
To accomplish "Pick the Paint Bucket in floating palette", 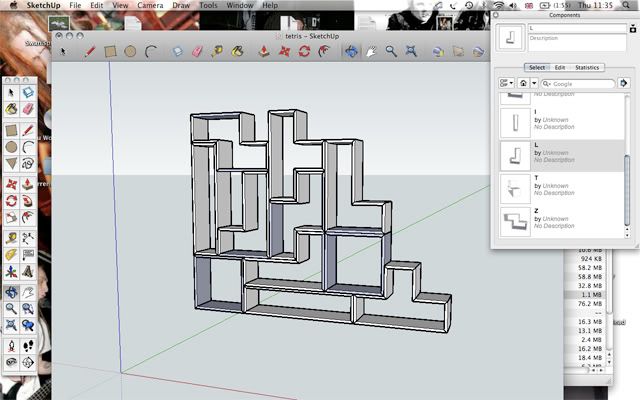I will coord(11,109).
